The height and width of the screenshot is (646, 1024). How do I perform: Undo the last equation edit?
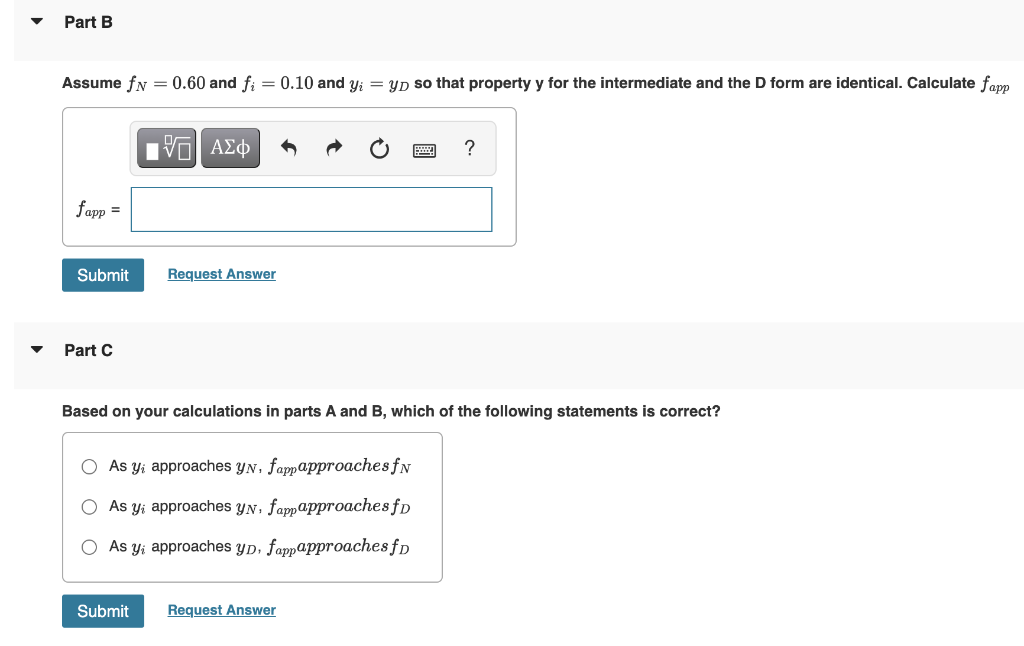click(x=288, y=147)
